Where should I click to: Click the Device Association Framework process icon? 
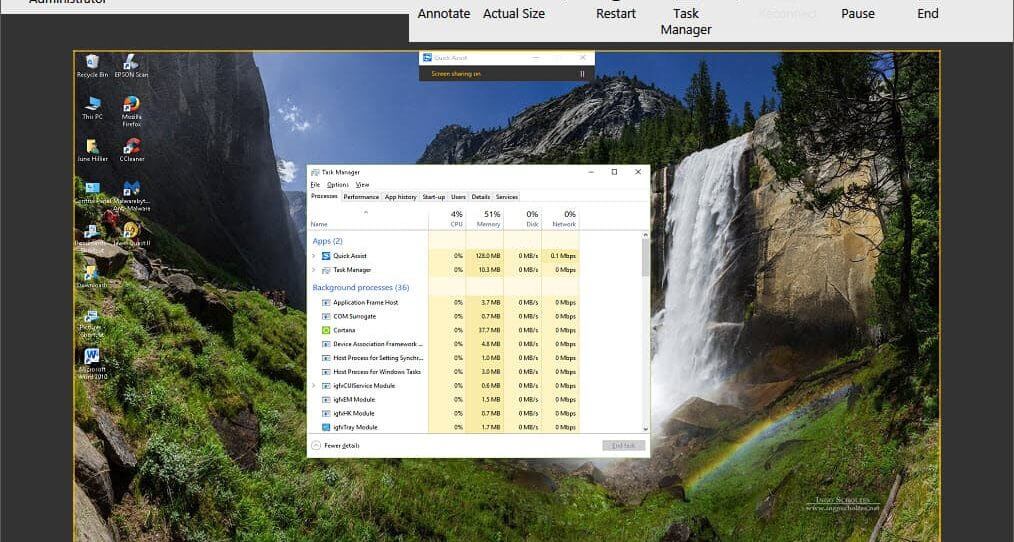coord(326,344)
